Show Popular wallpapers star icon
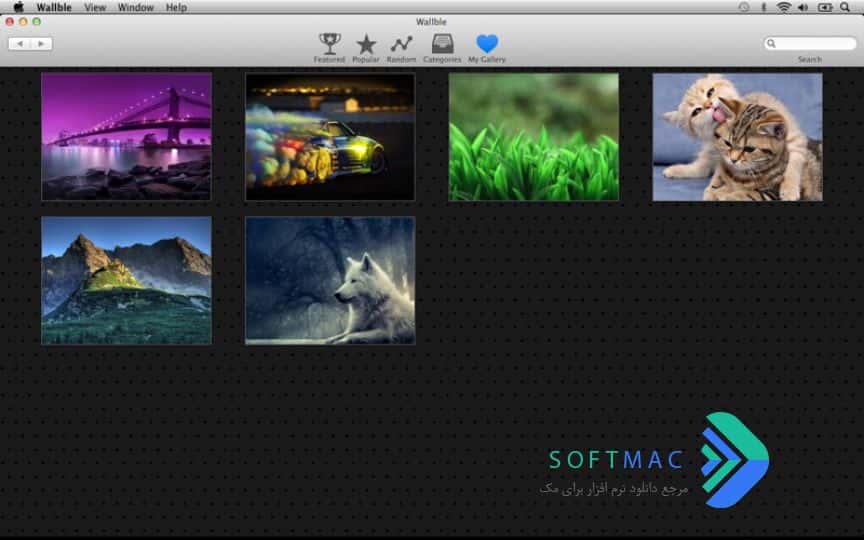 pyautogui.click(x=366, y=44)
